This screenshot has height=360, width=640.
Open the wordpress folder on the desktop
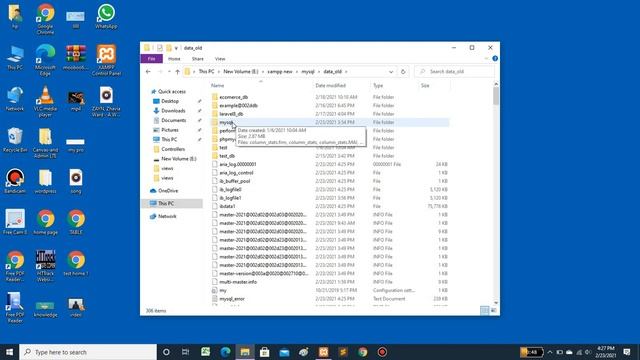pos(45,181)
